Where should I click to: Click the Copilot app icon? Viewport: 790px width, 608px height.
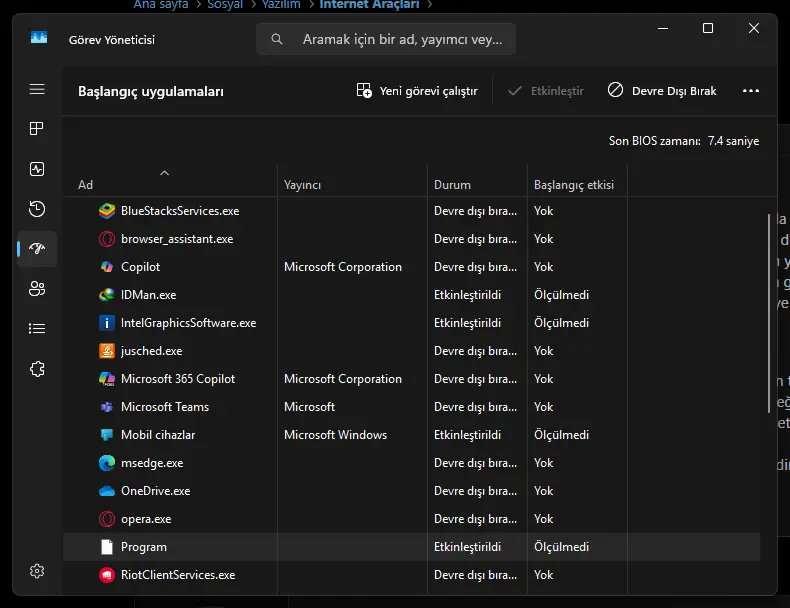pyautogui.click(x=107, y=267)
